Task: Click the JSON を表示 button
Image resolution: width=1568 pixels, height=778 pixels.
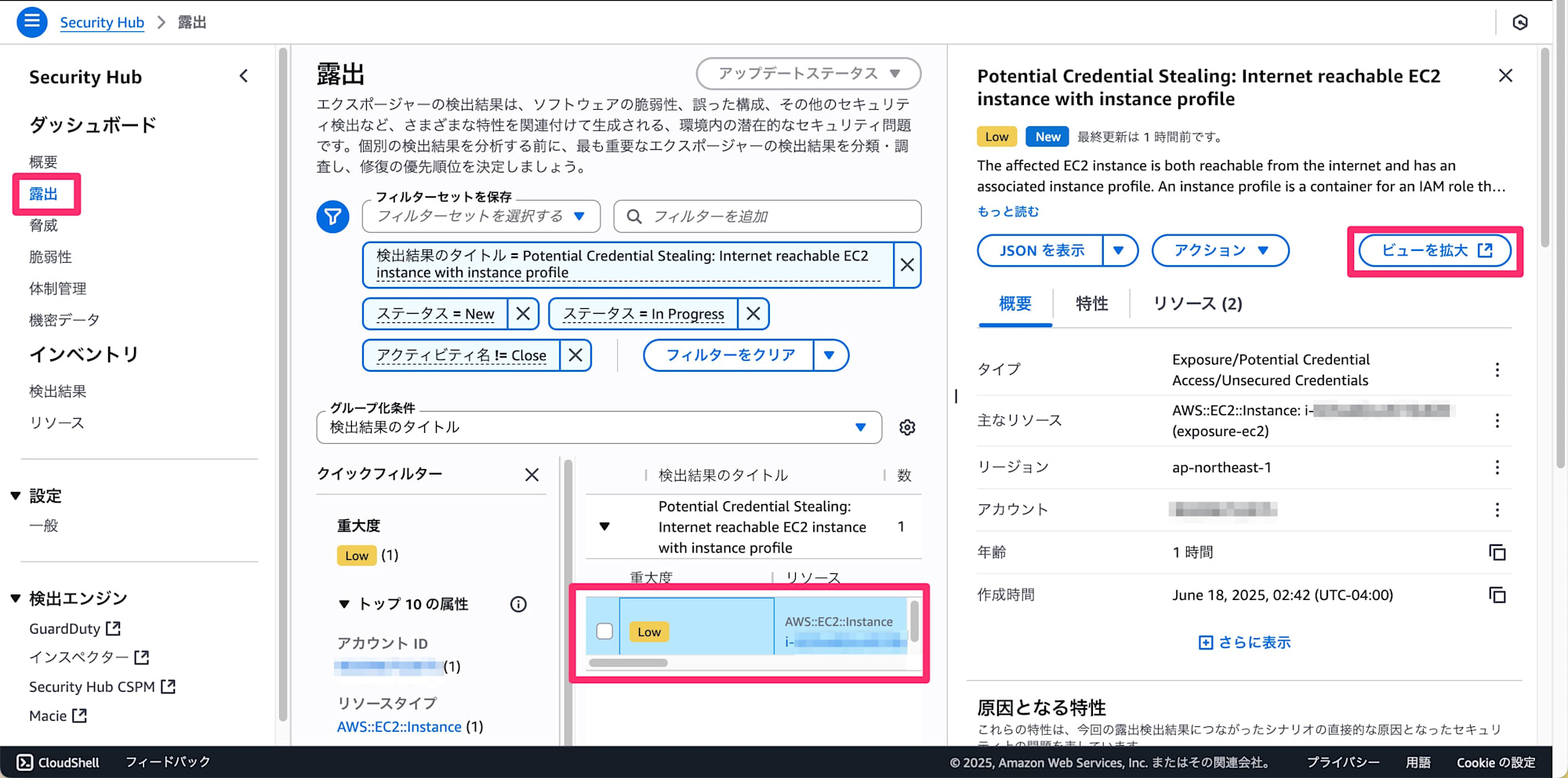Action: (1040, 251)
